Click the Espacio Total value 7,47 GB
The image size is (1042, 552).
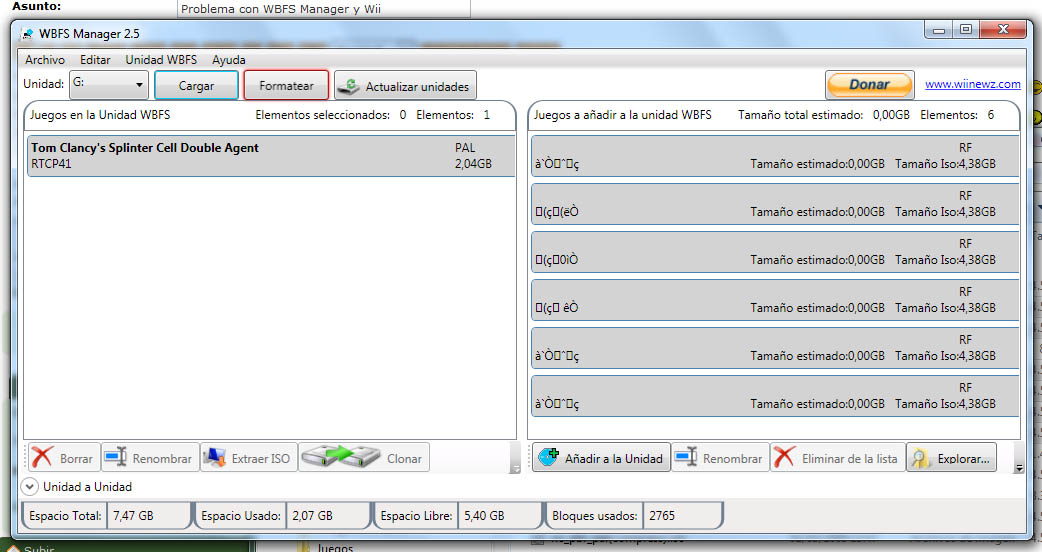(133, 515)
